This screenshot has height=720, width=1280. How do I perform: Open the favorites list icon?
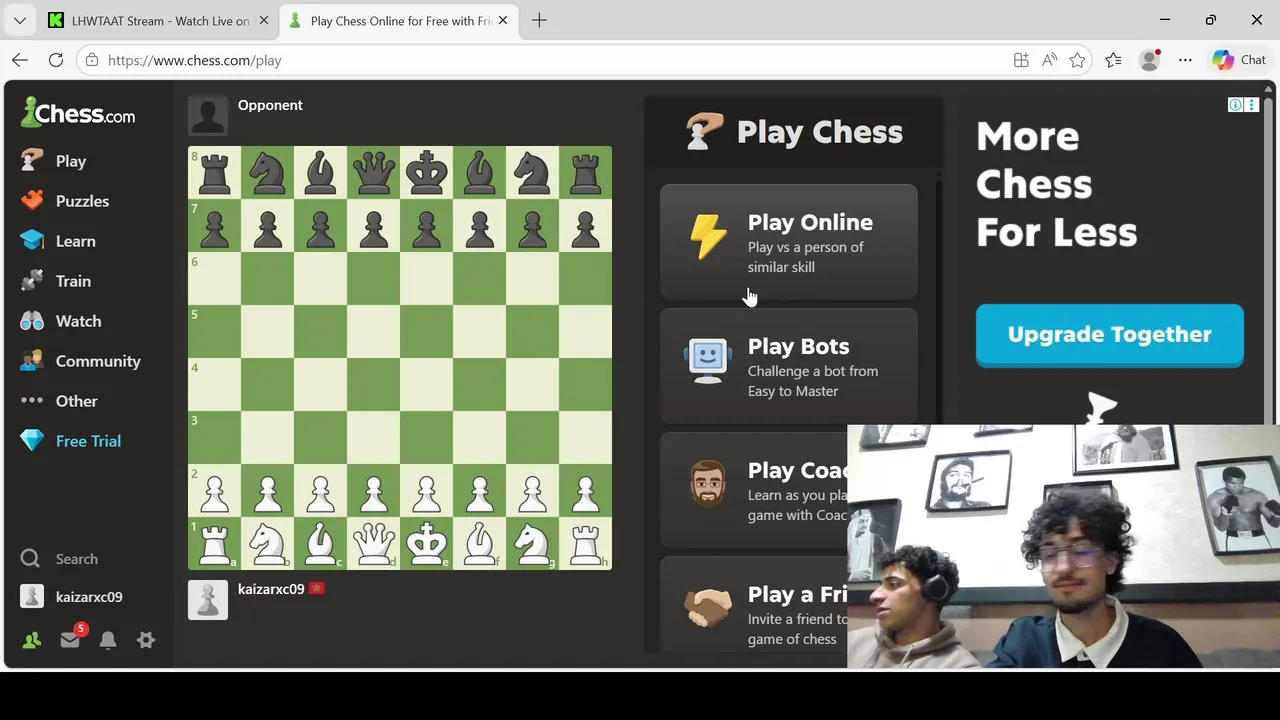coord(1113,60)
